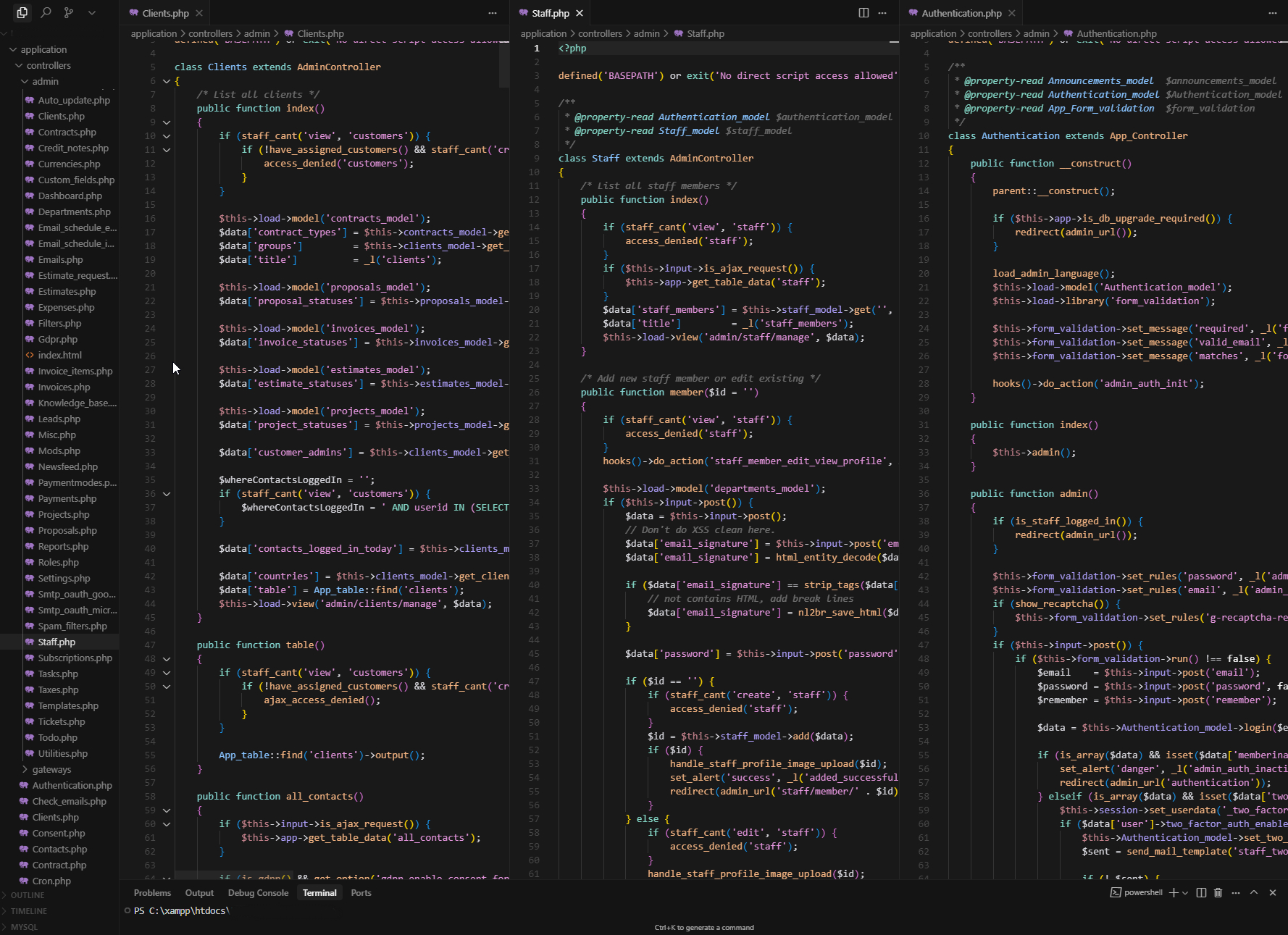
Task: Open more actions for Authentication.php editor
Action: (x=1273, y=12)
